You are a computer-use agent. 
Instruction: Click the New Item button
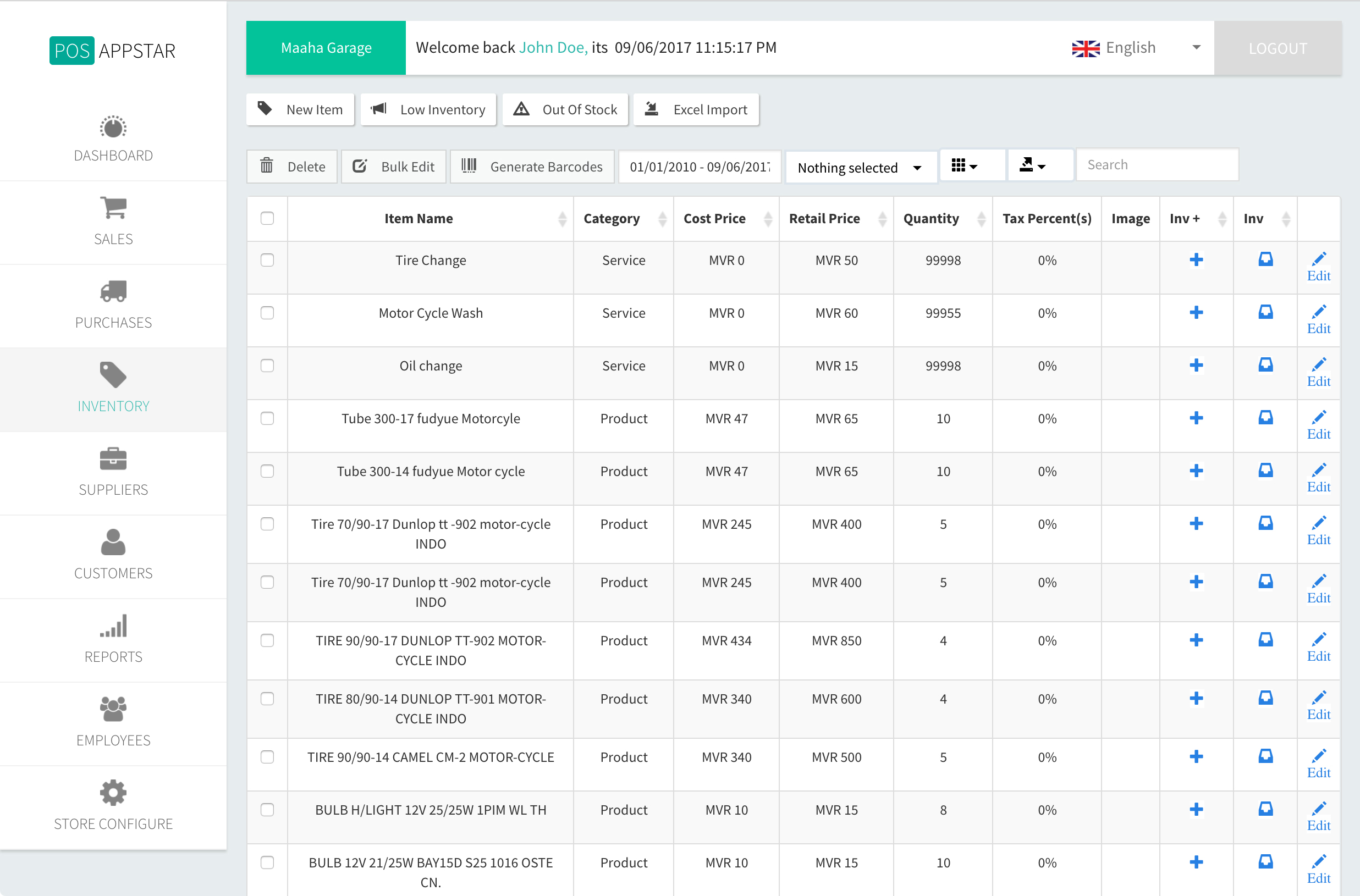(300, 110)
